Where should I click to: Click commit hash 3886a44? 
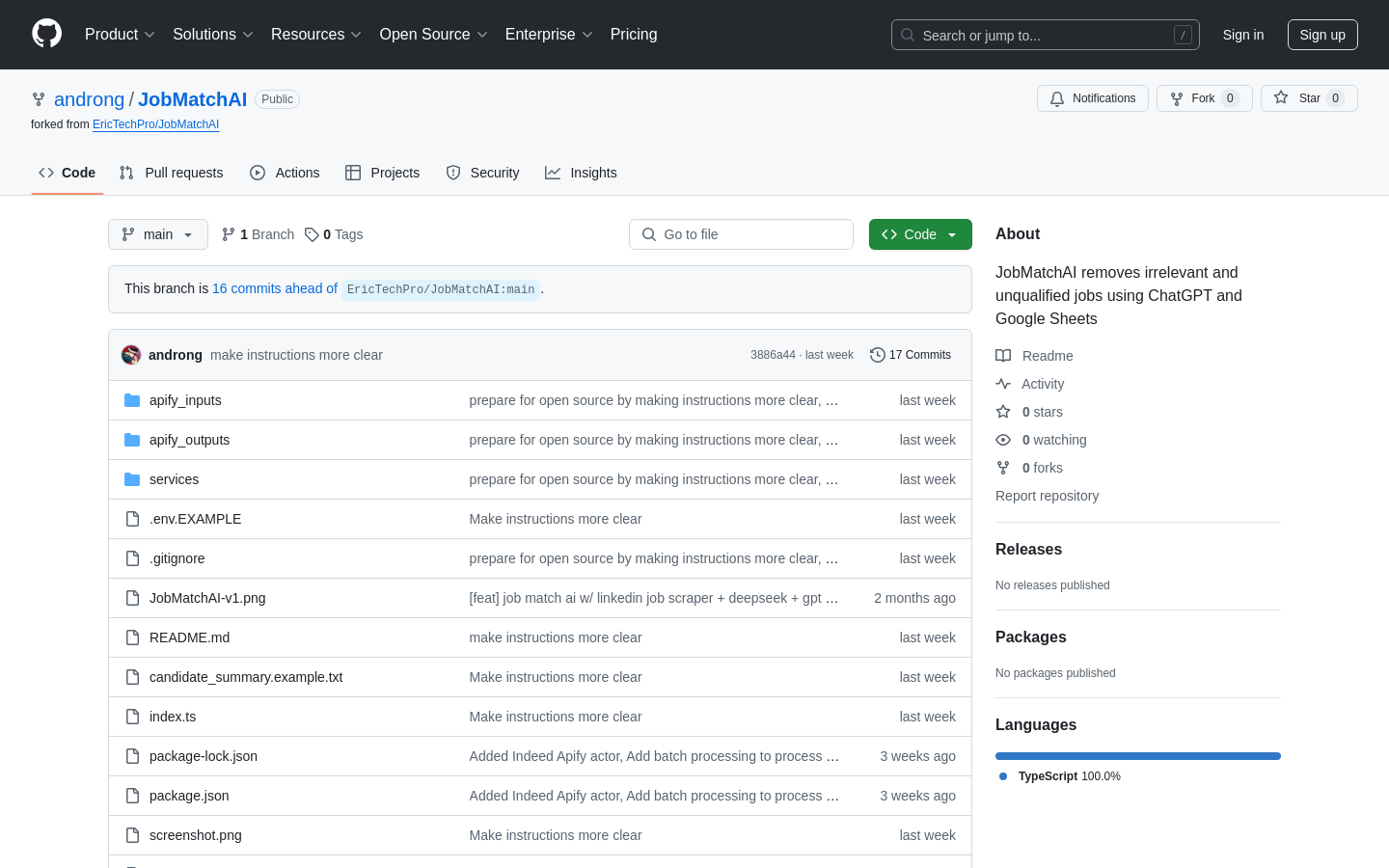773,355
